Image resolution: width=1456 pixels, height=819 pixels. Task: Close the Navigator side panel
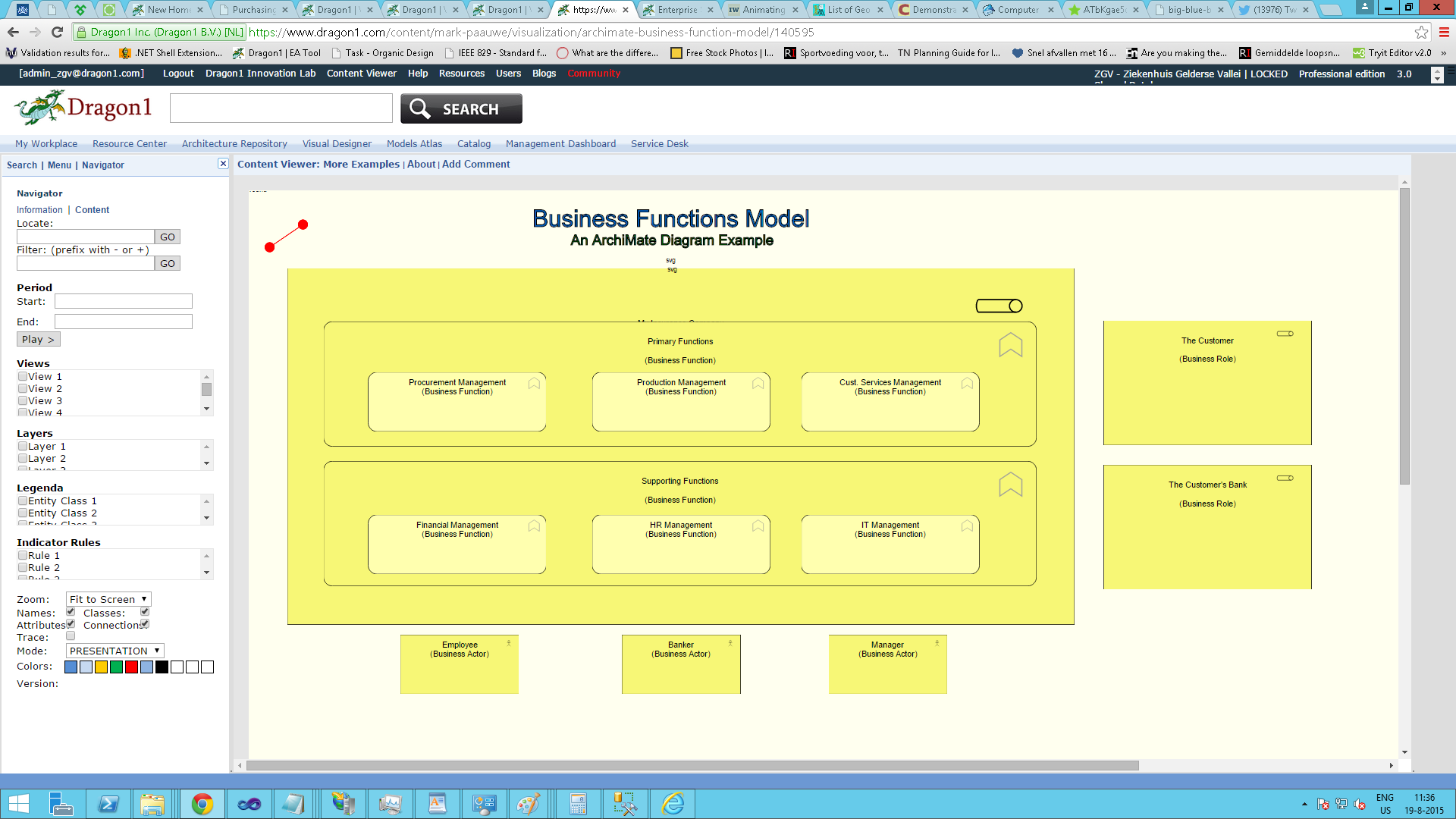[x=223, y=164]
